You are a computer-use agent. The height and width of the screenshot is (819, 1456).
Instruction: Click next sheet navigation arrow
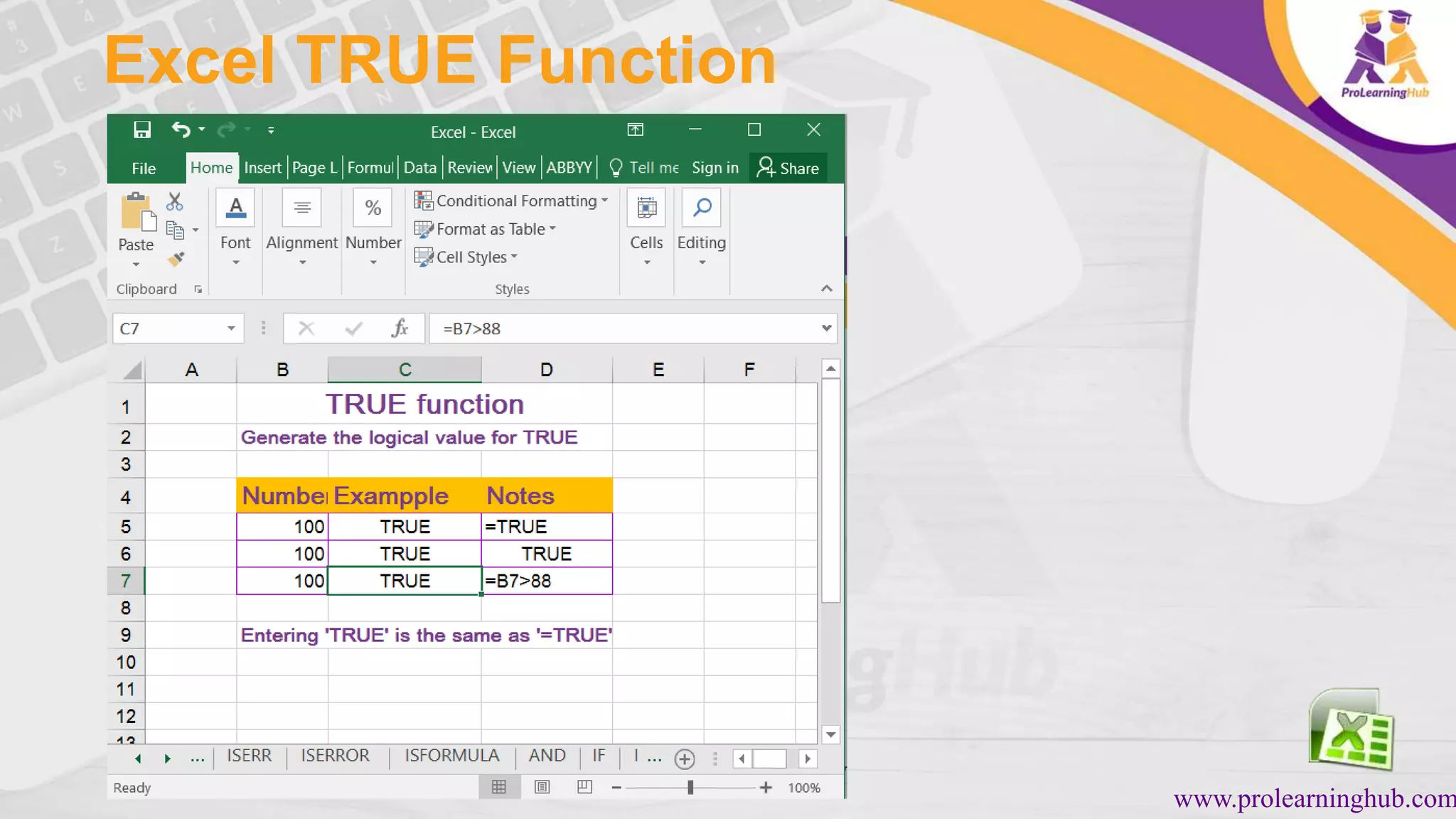click(167, 759)
